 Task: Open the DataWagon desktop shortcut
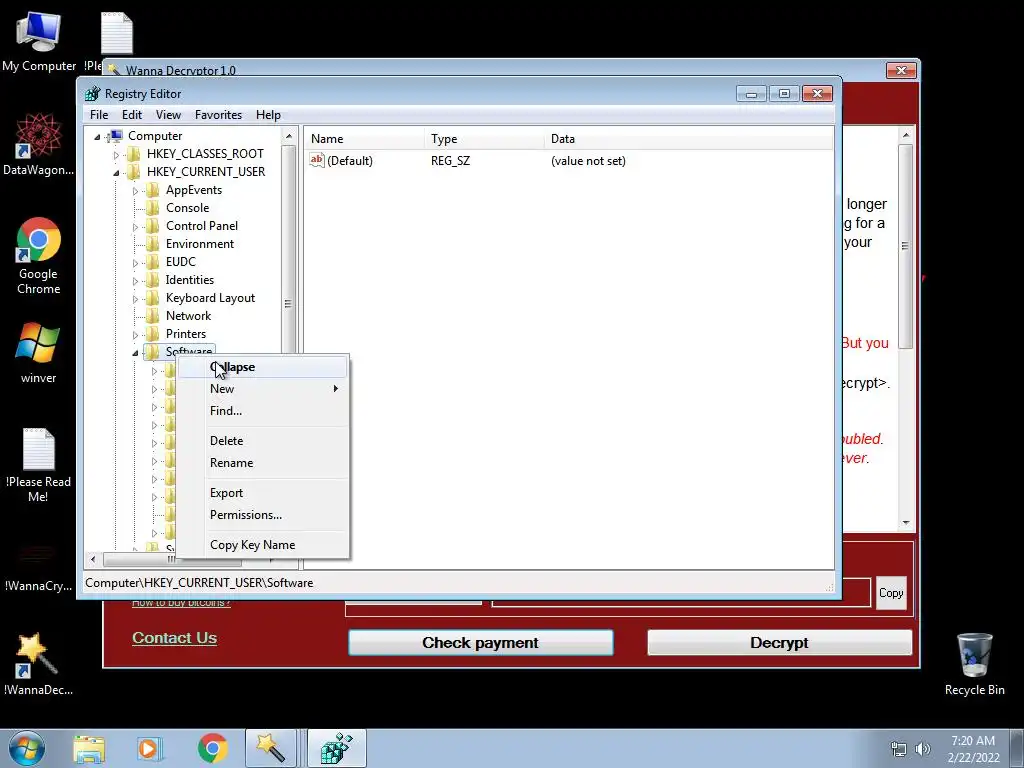38,144
